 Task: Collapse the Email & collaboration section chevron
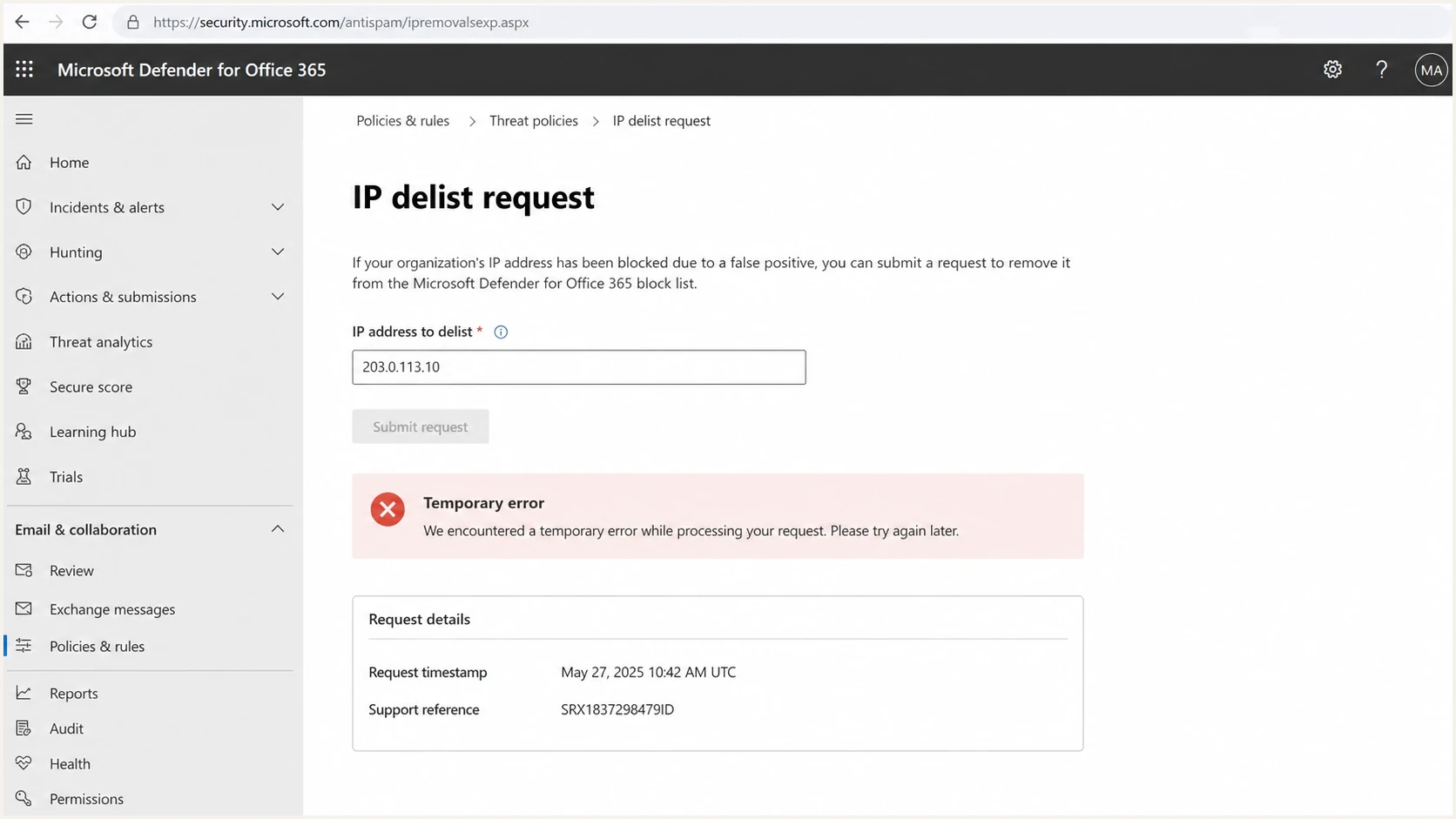pos(278,529)
